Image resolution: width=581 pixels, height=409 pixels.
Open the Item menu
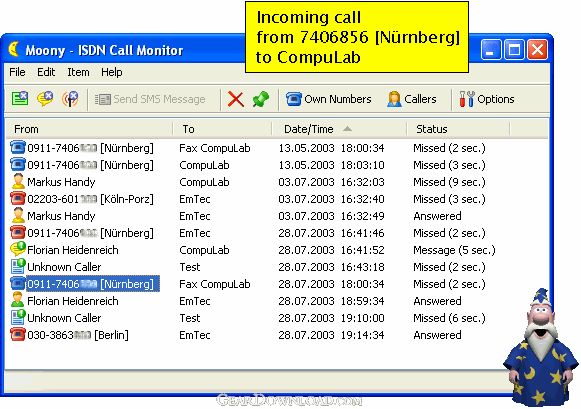pyautogui.click(x=78, y=72)
